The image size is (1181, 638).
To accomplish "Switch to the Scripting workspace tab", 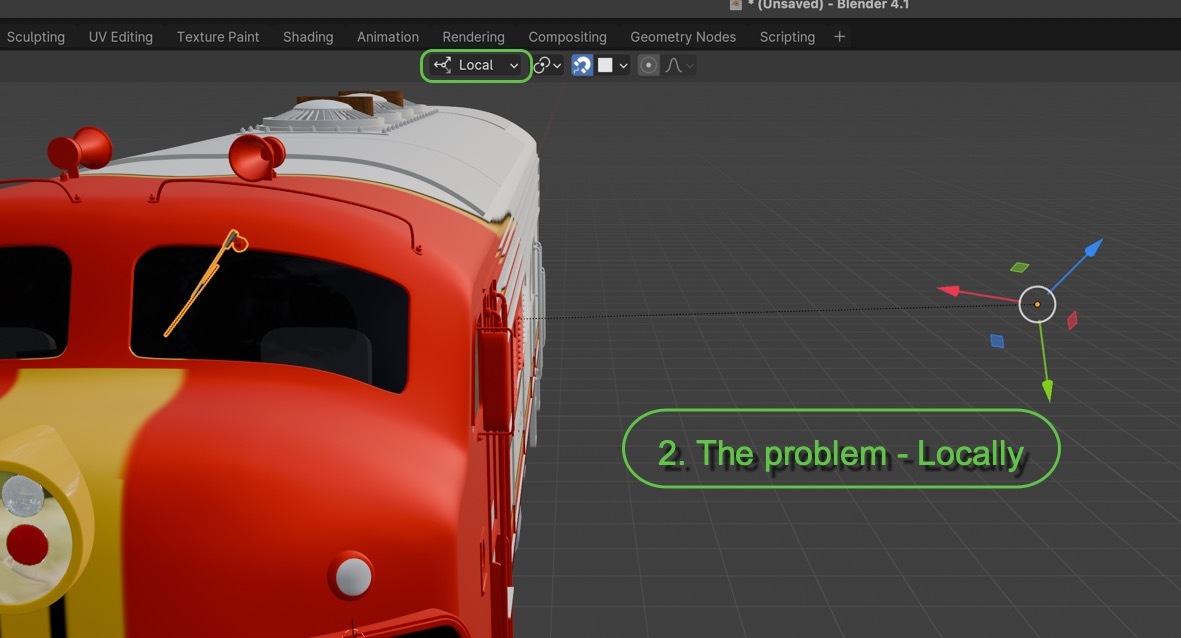I will (x=787, y=37).
